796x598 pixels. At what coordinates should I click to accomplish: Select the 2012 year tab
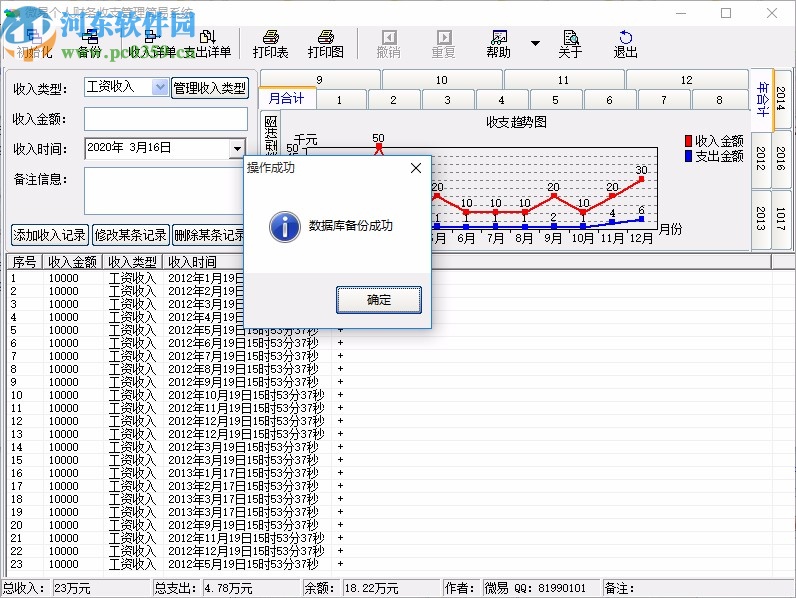point(761,158)
